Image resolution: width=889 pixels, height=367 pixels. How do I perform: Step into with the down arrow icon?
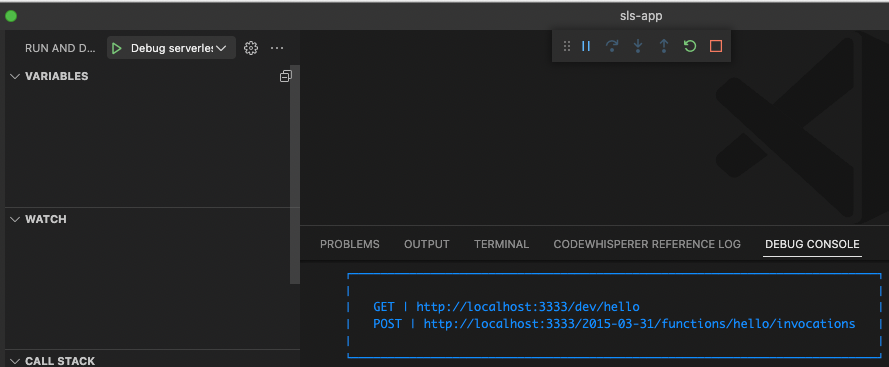638,46
